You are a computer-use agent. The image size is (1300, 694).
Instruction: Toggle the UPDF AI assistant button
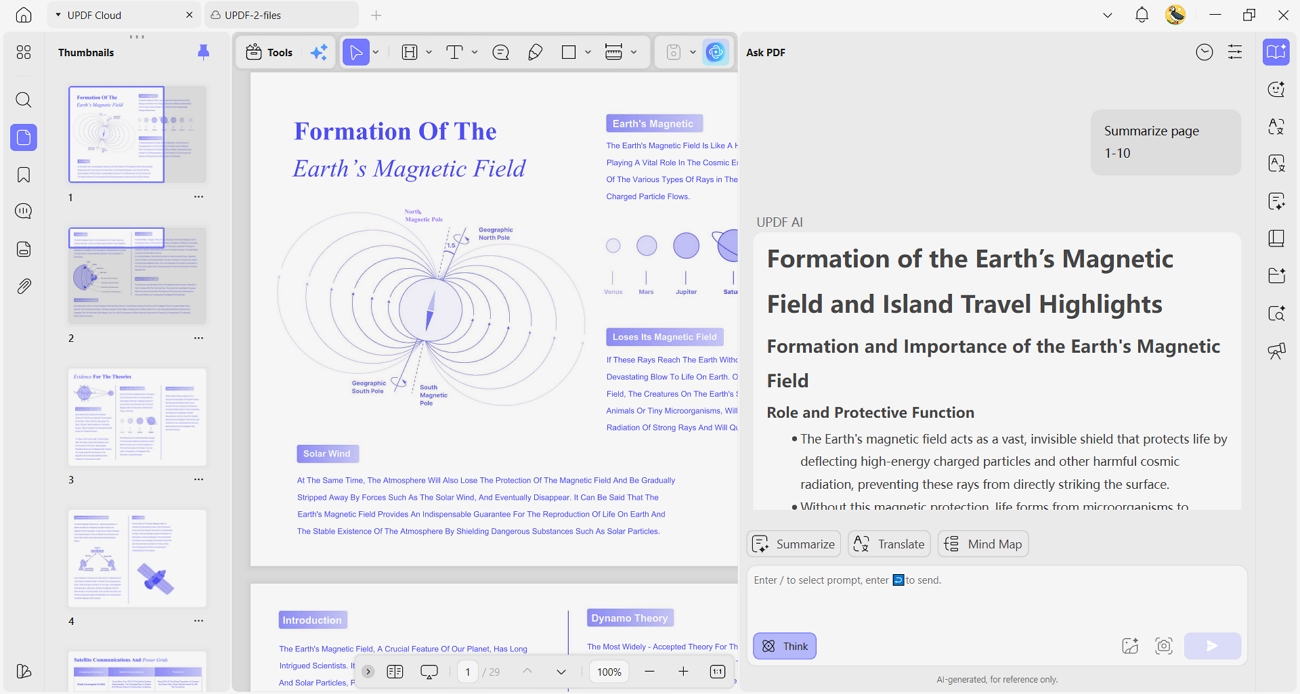point(716,52)
